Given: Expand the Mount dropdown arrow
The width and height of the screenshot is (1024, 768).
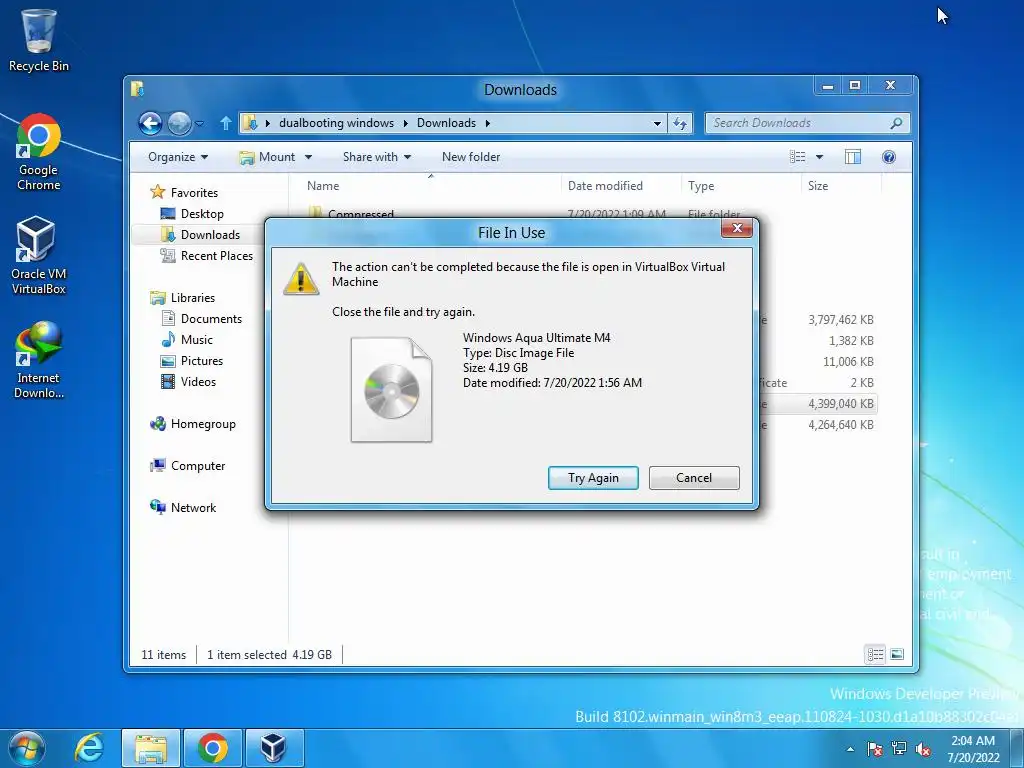Looking at the screenshot, I should coord(308,157).
